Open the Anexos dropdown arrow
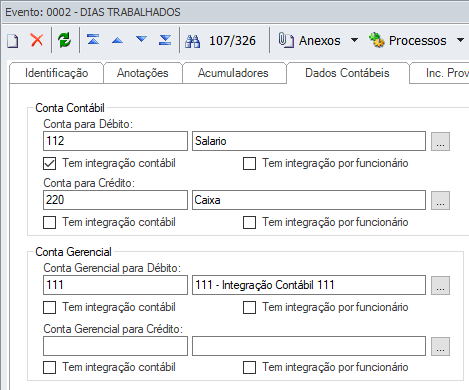 (x=355, y=40)
